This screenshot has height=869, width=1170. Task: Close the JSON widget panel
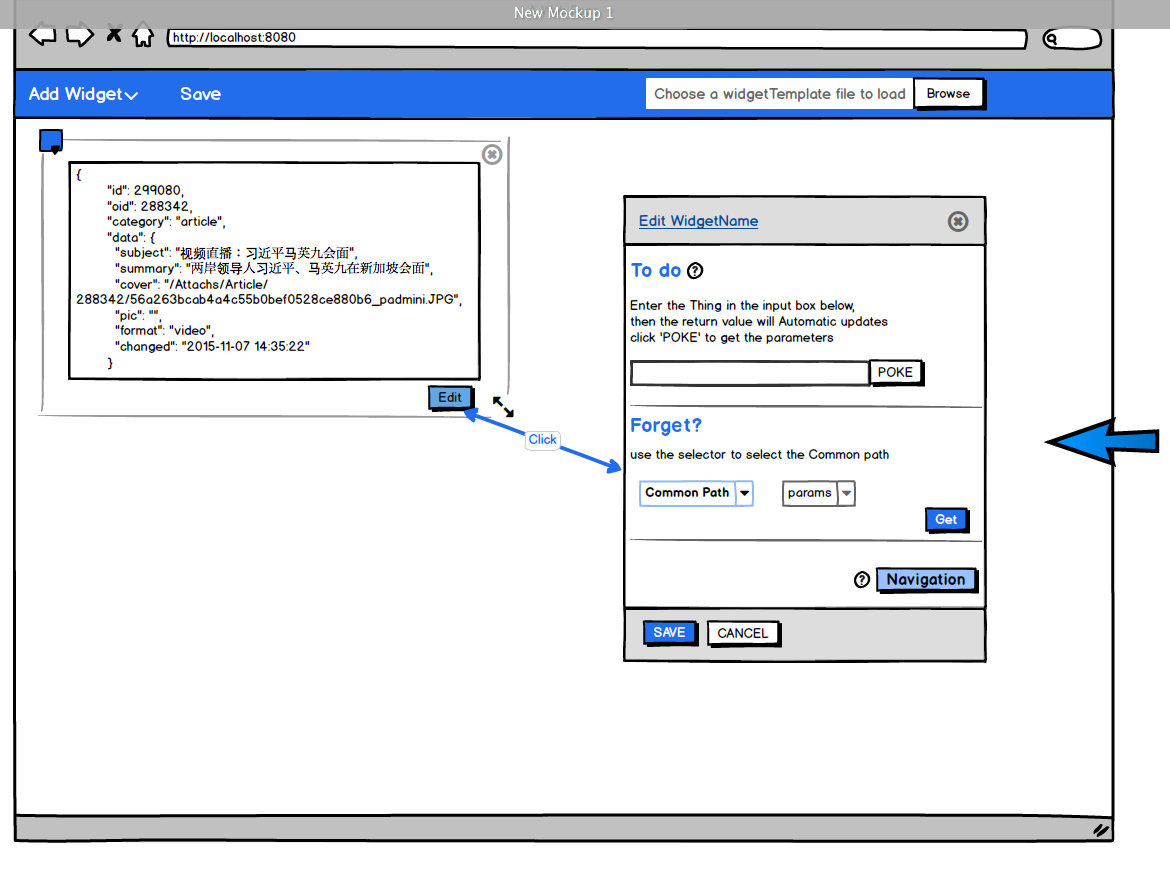491,154
